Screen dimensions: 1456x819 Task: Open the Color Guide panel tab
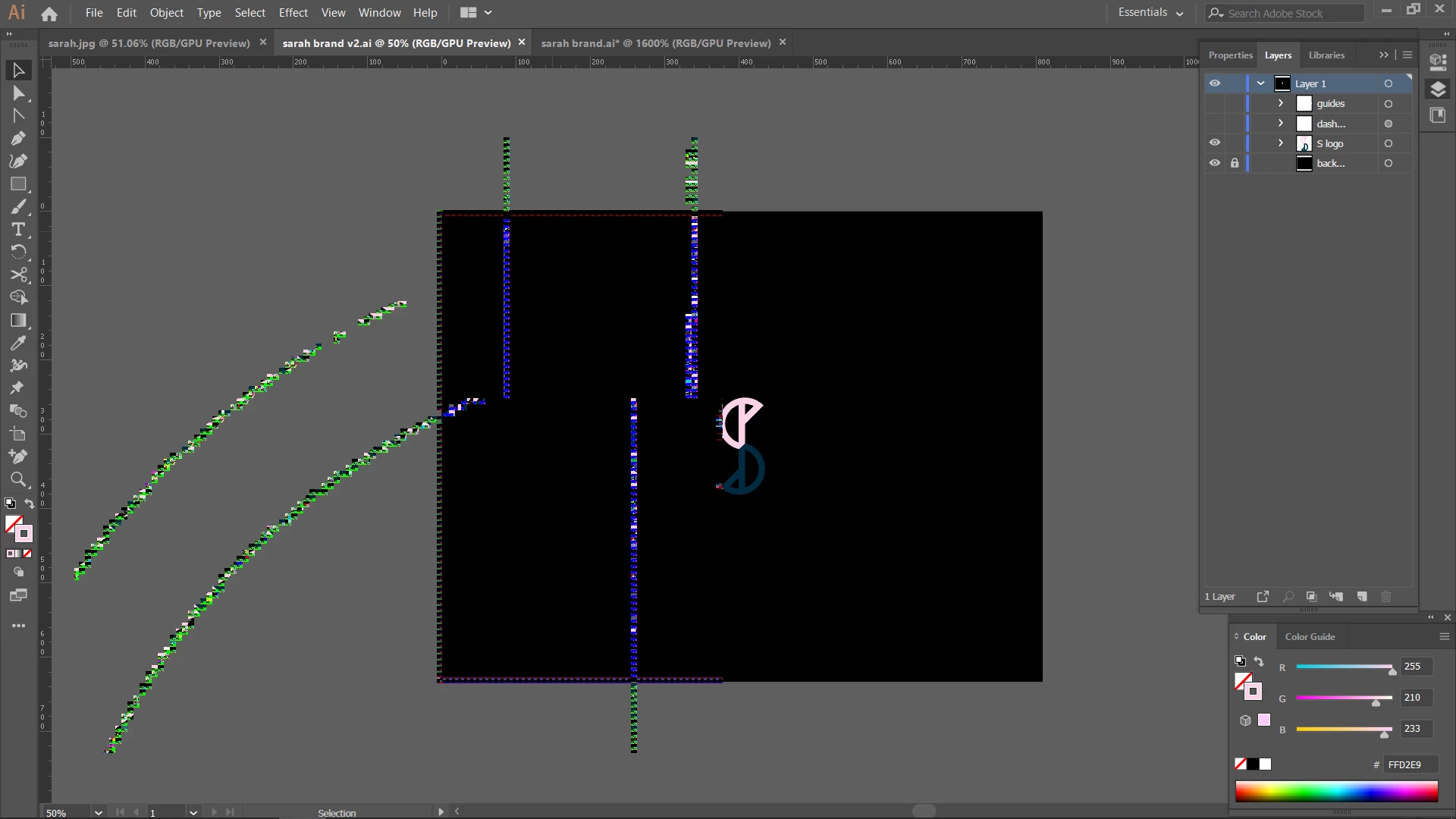pyautogui.click(x=1310, y=637)
